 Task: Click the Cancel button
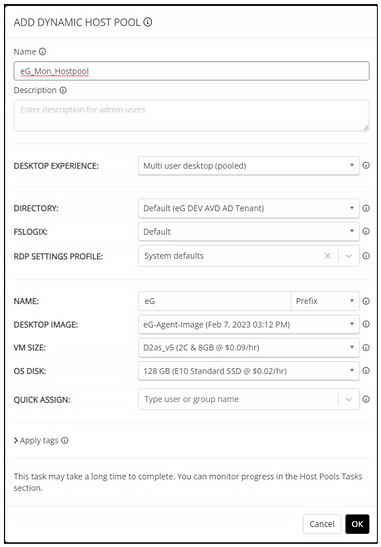(x=322, y=524)
